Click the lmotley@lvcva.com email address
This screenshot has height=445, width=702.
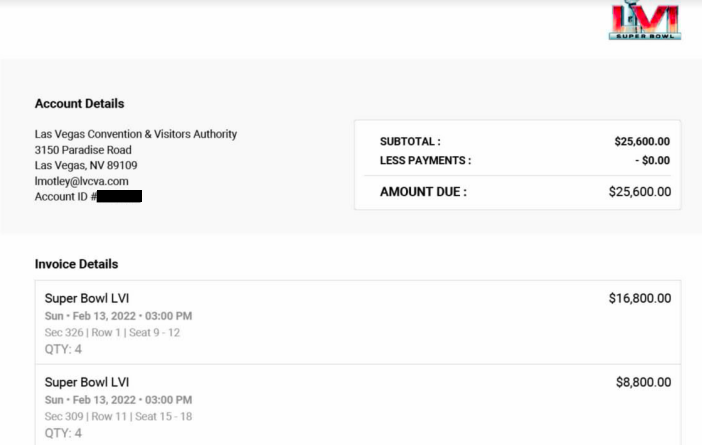82,181
